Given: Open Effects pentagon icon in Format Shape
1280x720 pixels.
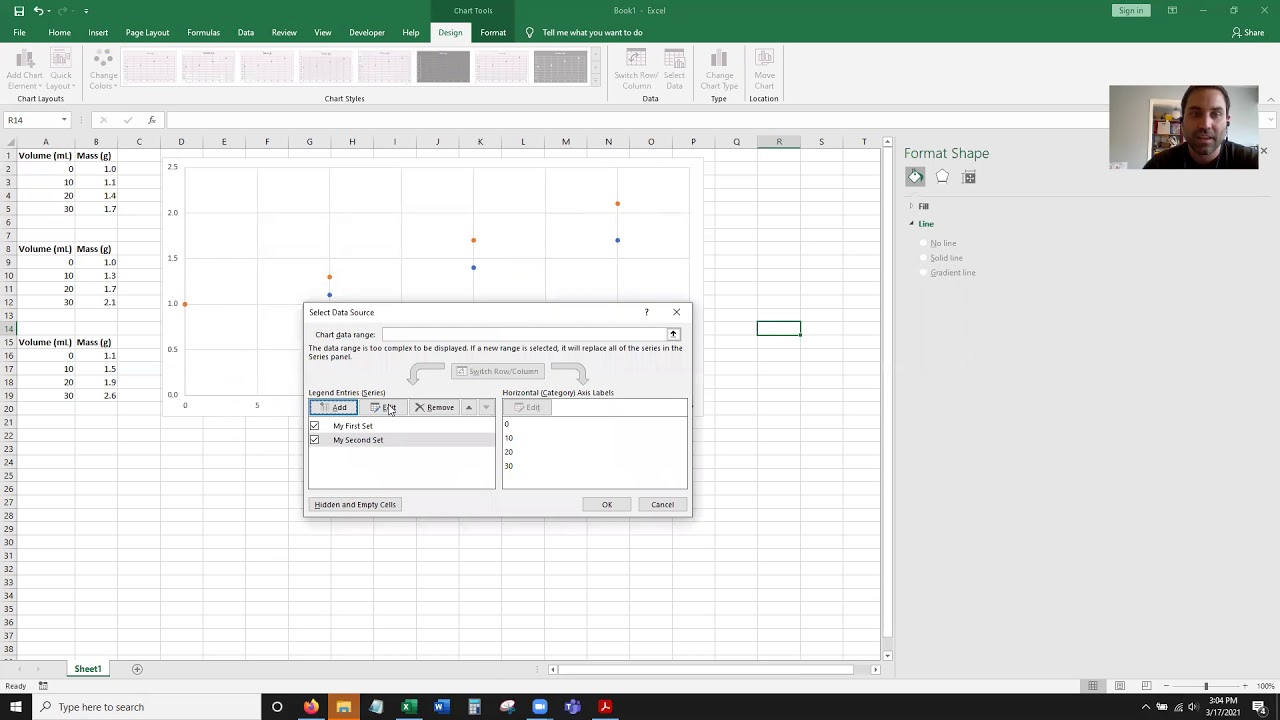Looking at the screenshot, I should pyautogui.click(x=942, y=177).
